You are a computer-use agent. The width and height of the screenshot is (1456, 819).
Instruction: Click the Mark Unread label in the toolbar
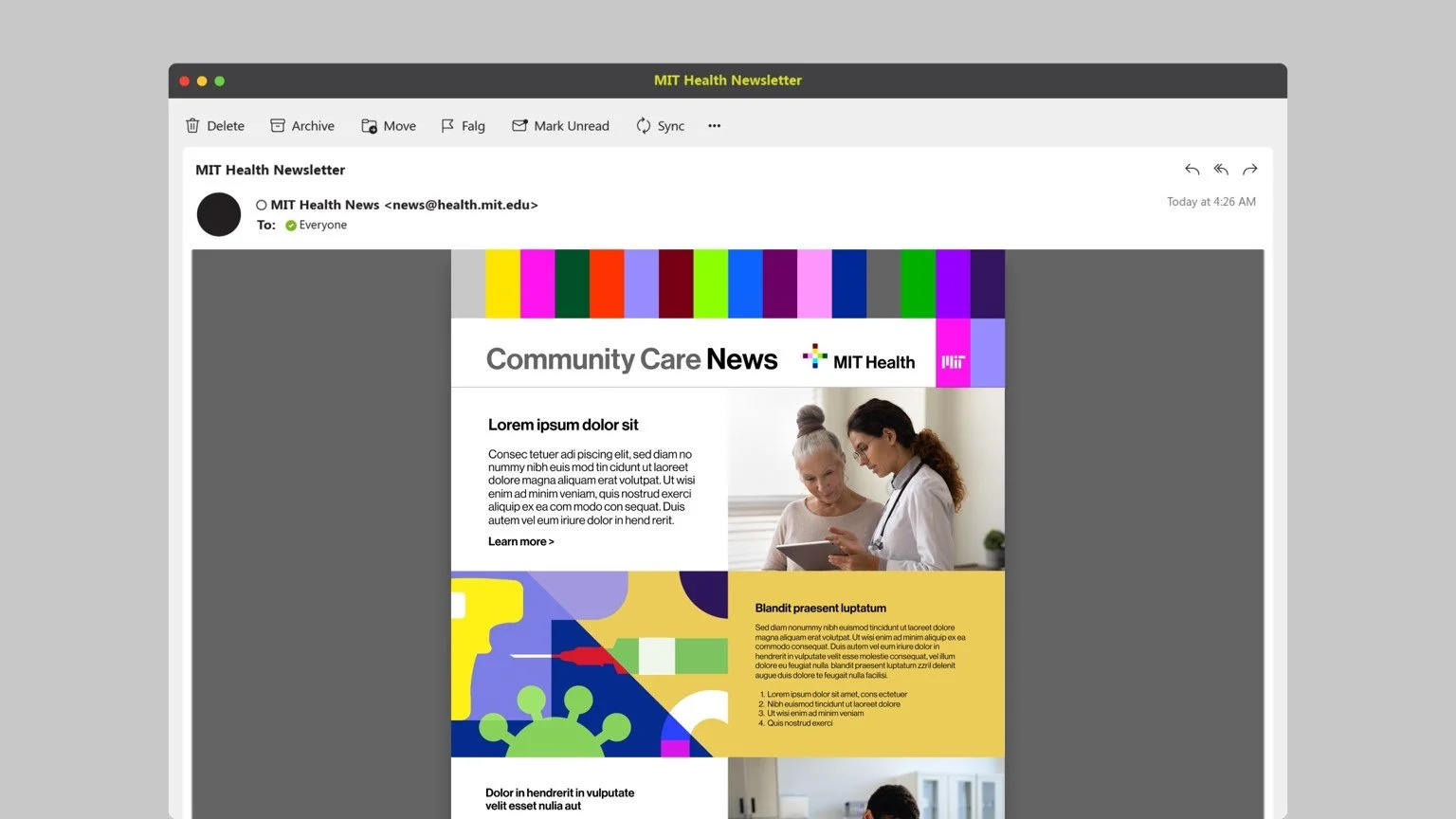(572, 126)
